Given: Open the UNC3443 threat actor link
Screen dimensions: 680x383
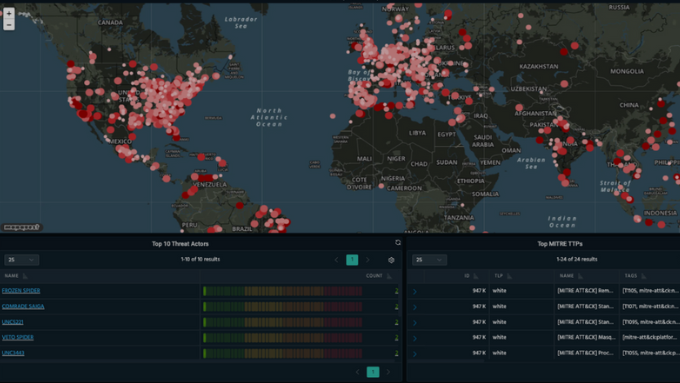Looking at the screenshot, I should click(x=13, y=353).
